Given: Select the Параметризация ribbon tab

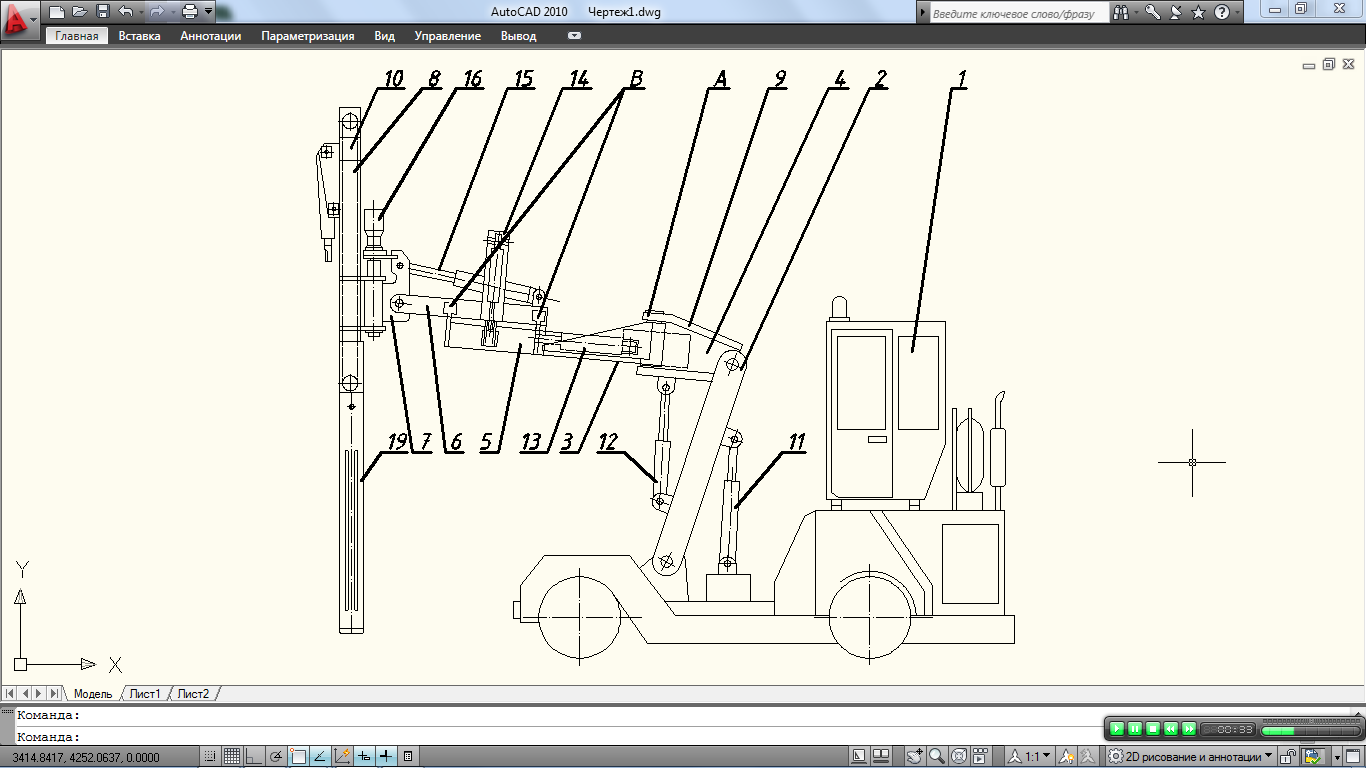Looking at the screenshot, I should click(x=308, y=36).
